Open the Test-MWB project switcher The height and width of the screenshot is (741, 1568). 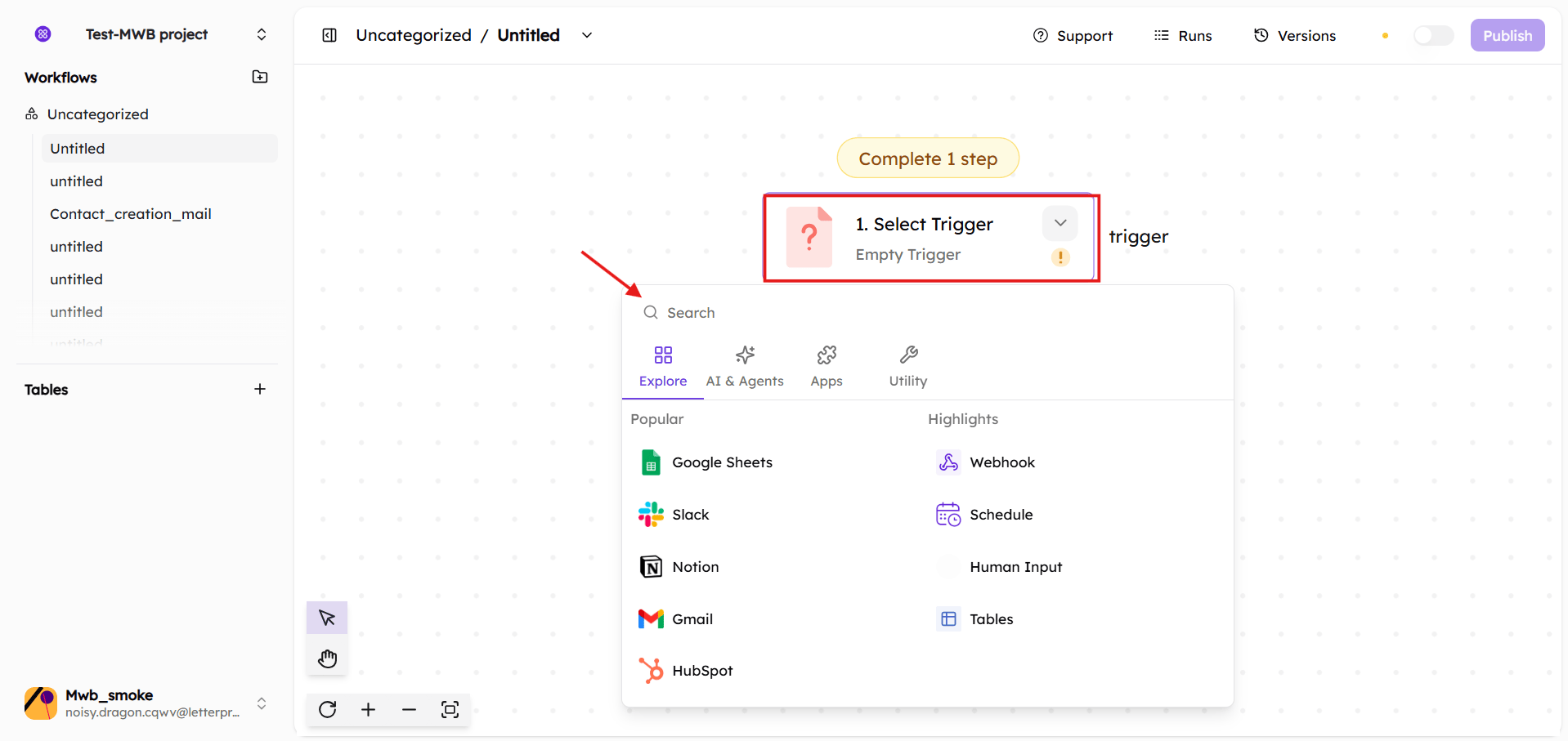(262, 34)
